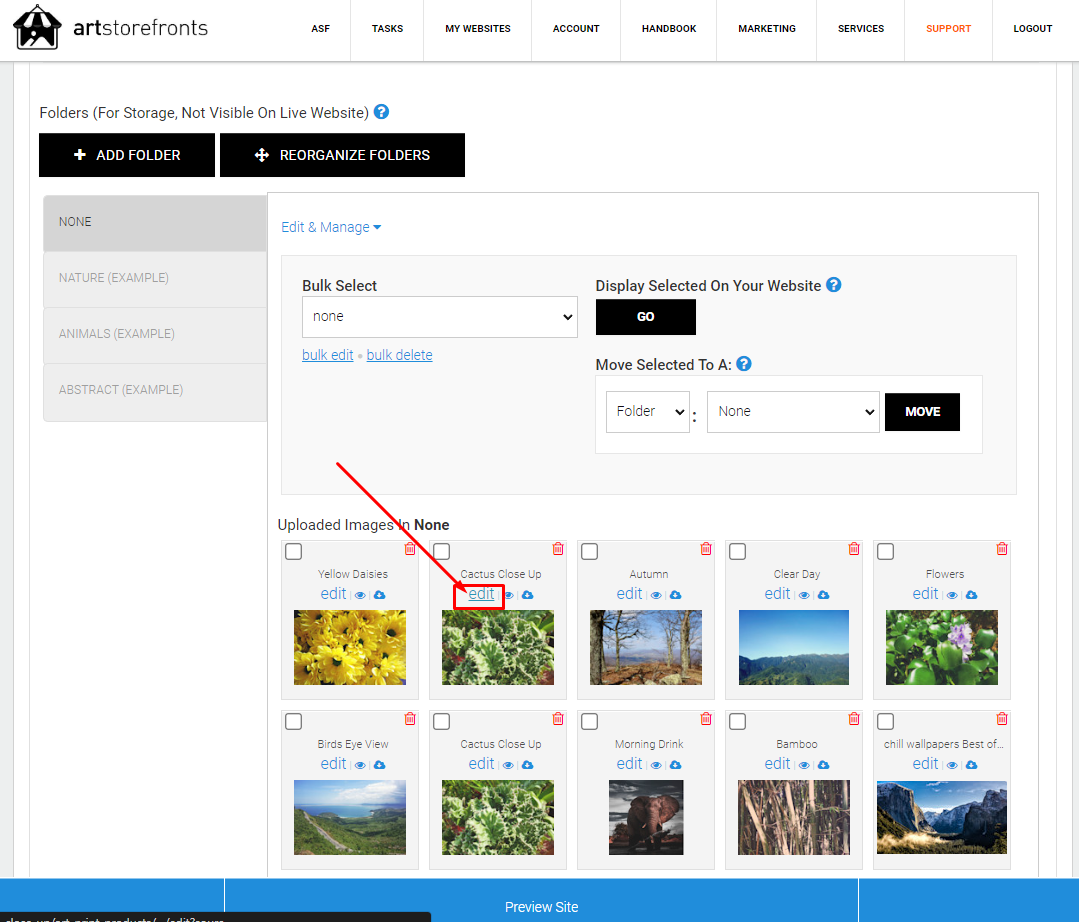Click the eye icon for Autumn image
Image resolution: width=1079 pixels, height=922 pixels.
(x=656, y=595)
